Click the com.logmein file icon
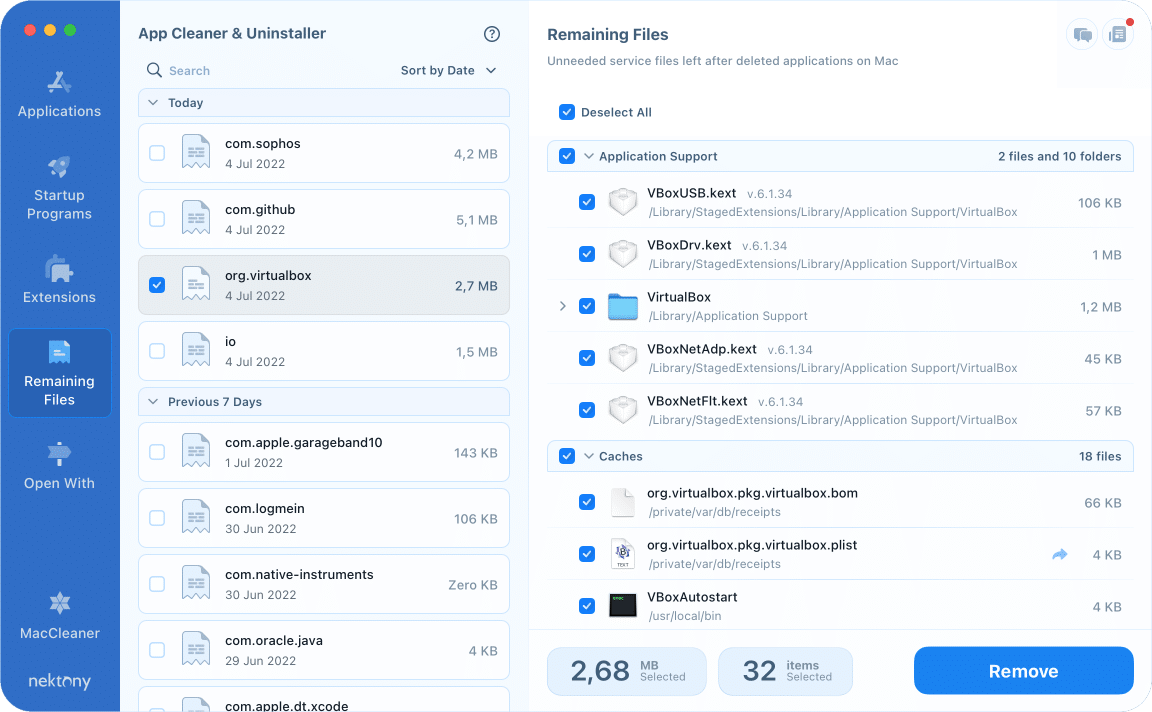The height and width of the screenshot is (712, 1152). [x=196, y=518]
